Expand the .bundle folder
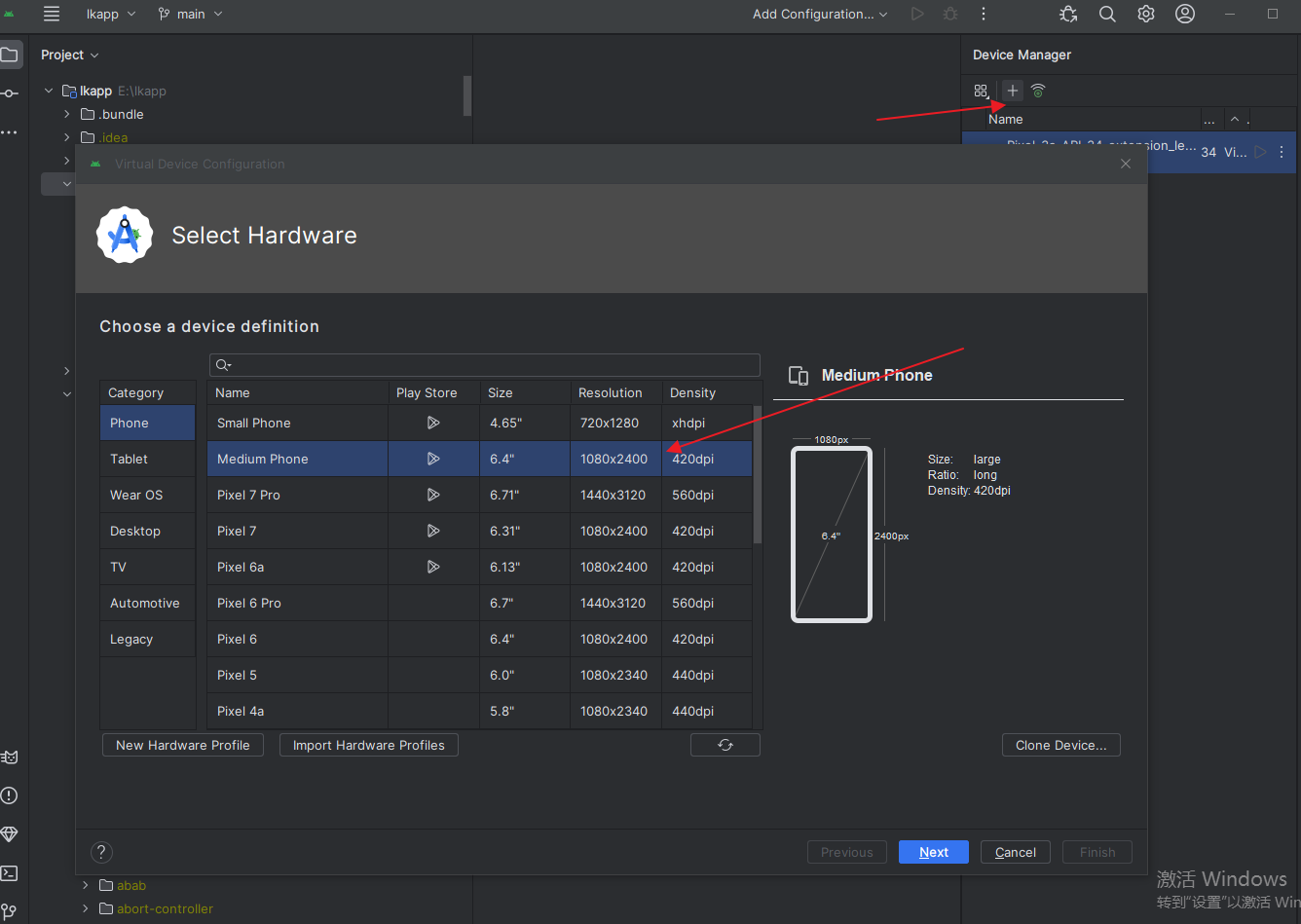Viewport: 1301px width, 924px height. click(x=67, y=114)
